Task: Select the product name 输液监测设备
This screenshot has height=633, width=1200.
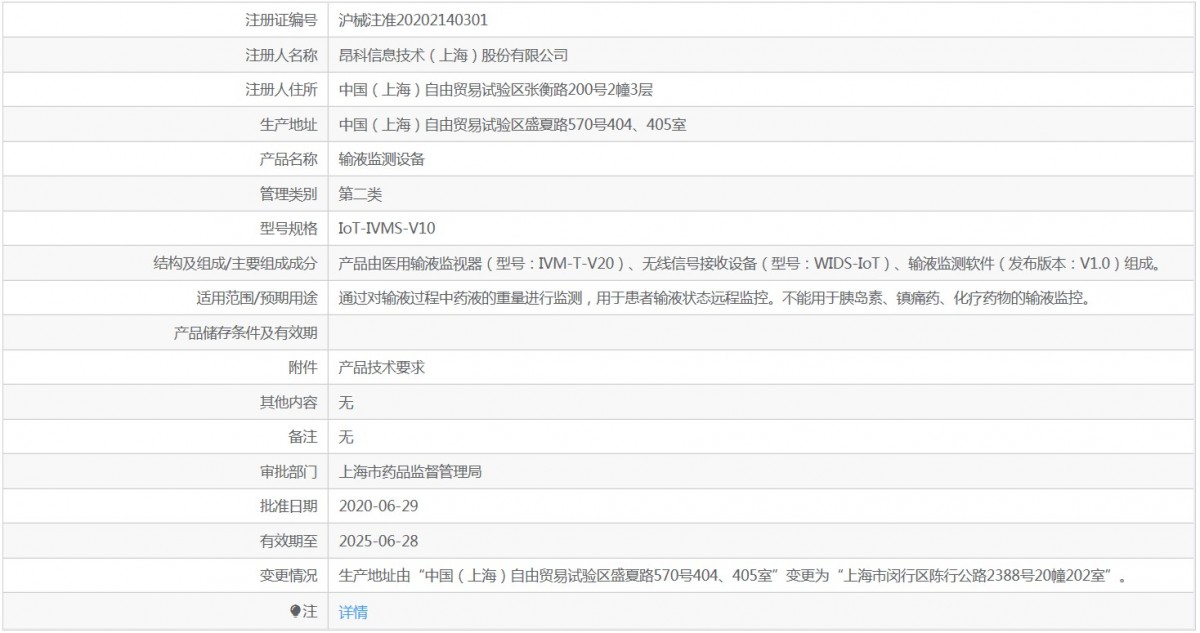Action: pos(382,159)
